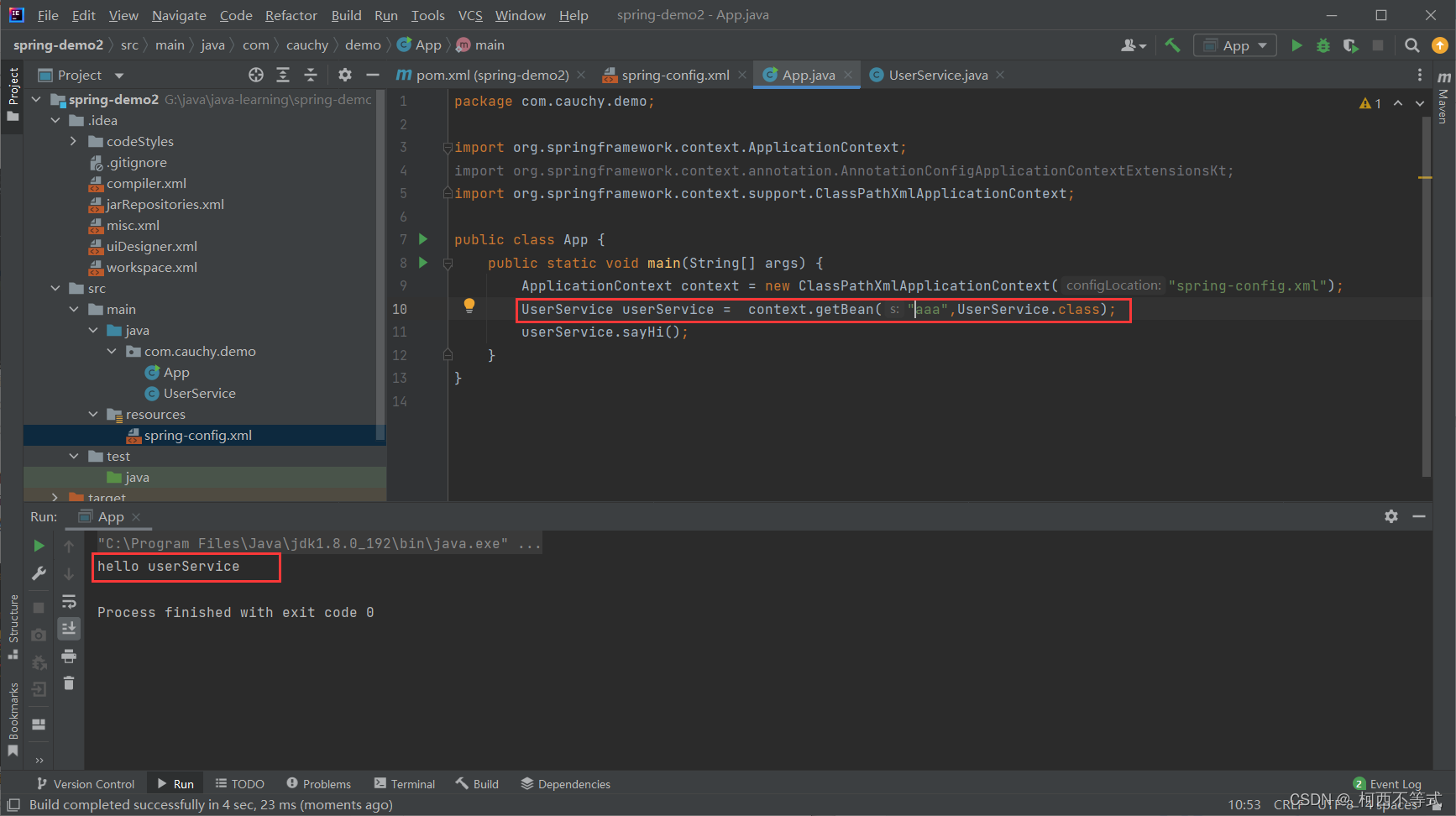Open Run panel settings gear

[1391, 516]
